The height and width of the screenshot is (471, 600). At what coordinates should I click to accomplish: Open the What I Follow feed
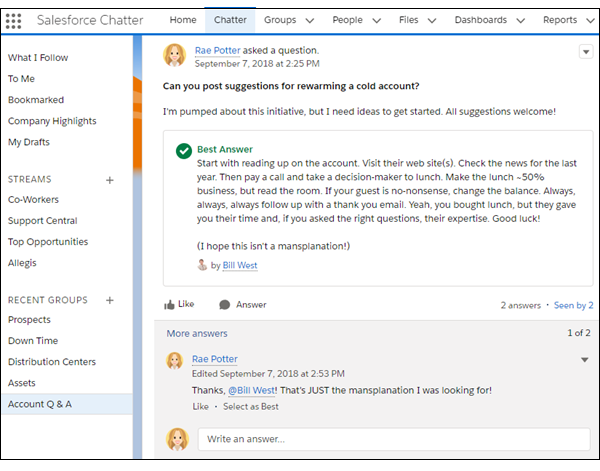coord(38,58)
